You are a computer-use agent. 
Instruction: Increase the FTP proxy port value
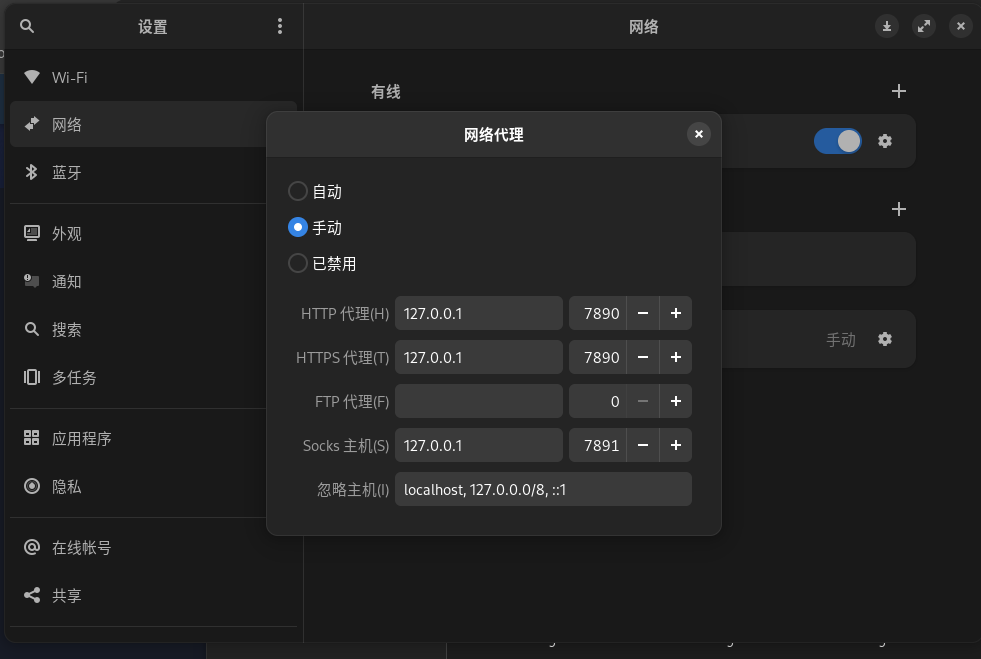(676, 401)
